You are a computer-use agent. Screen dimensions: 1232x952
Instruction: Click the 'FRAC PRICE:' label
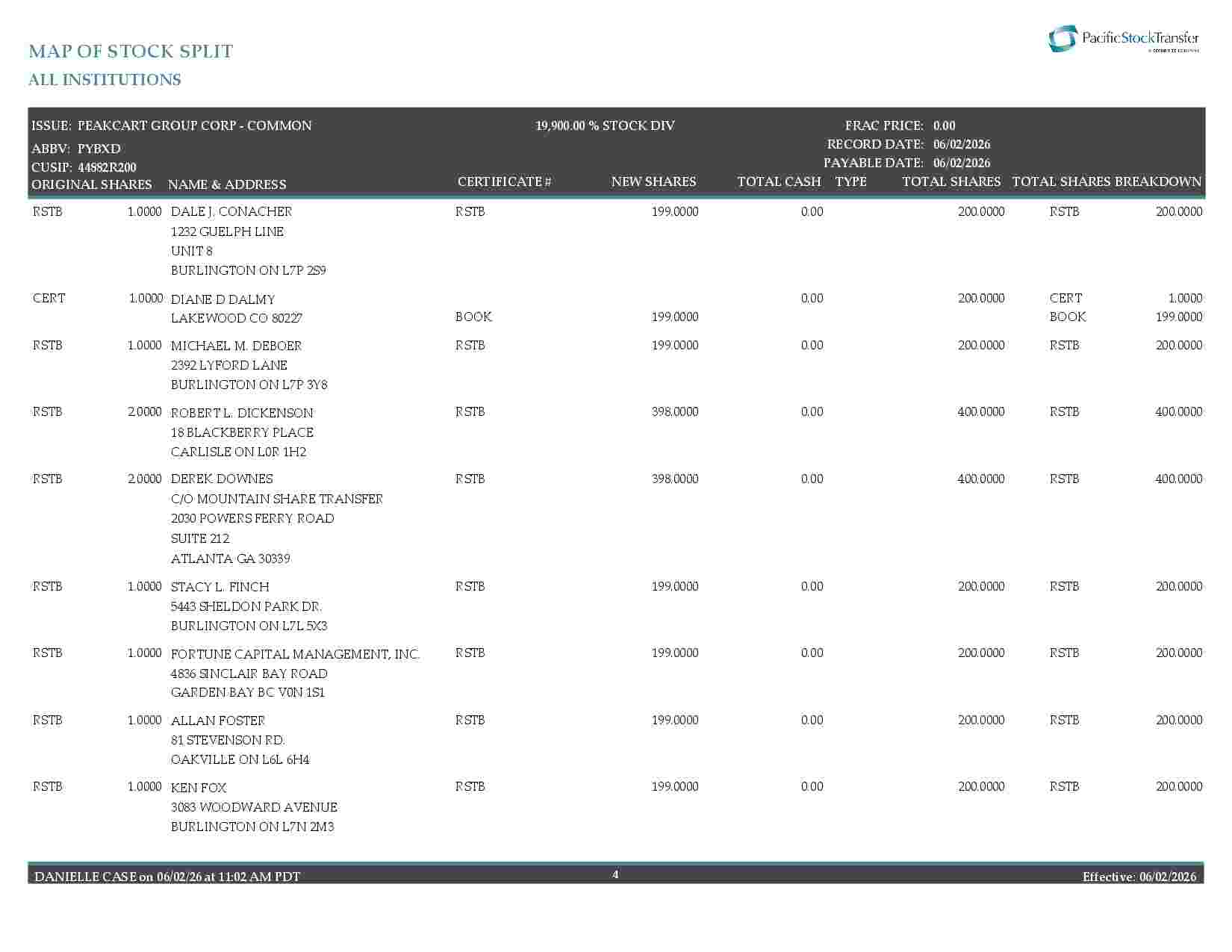click(884, 125)
